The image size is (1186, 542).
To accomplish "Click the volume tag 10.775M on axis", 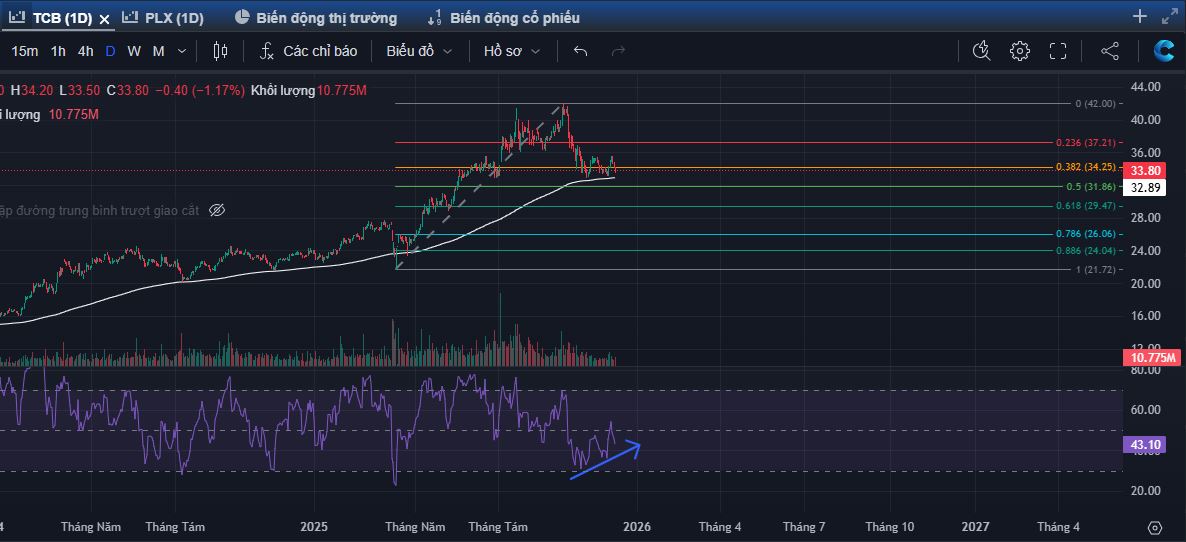I will point(1152,358).
